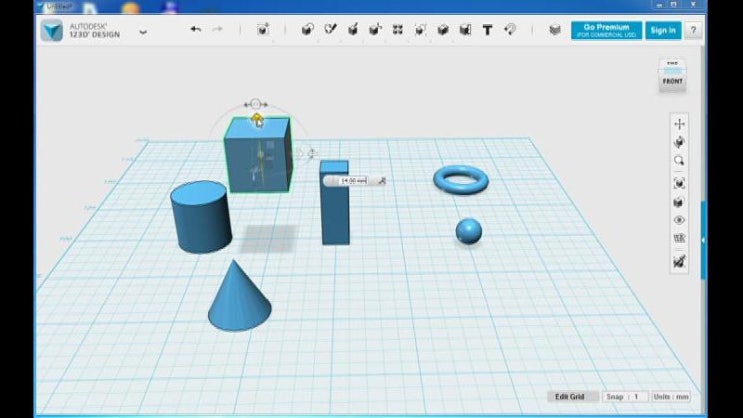Click the TOP face of view cube
The width and height of the screenshot is (743, 418).
point(672,64)
